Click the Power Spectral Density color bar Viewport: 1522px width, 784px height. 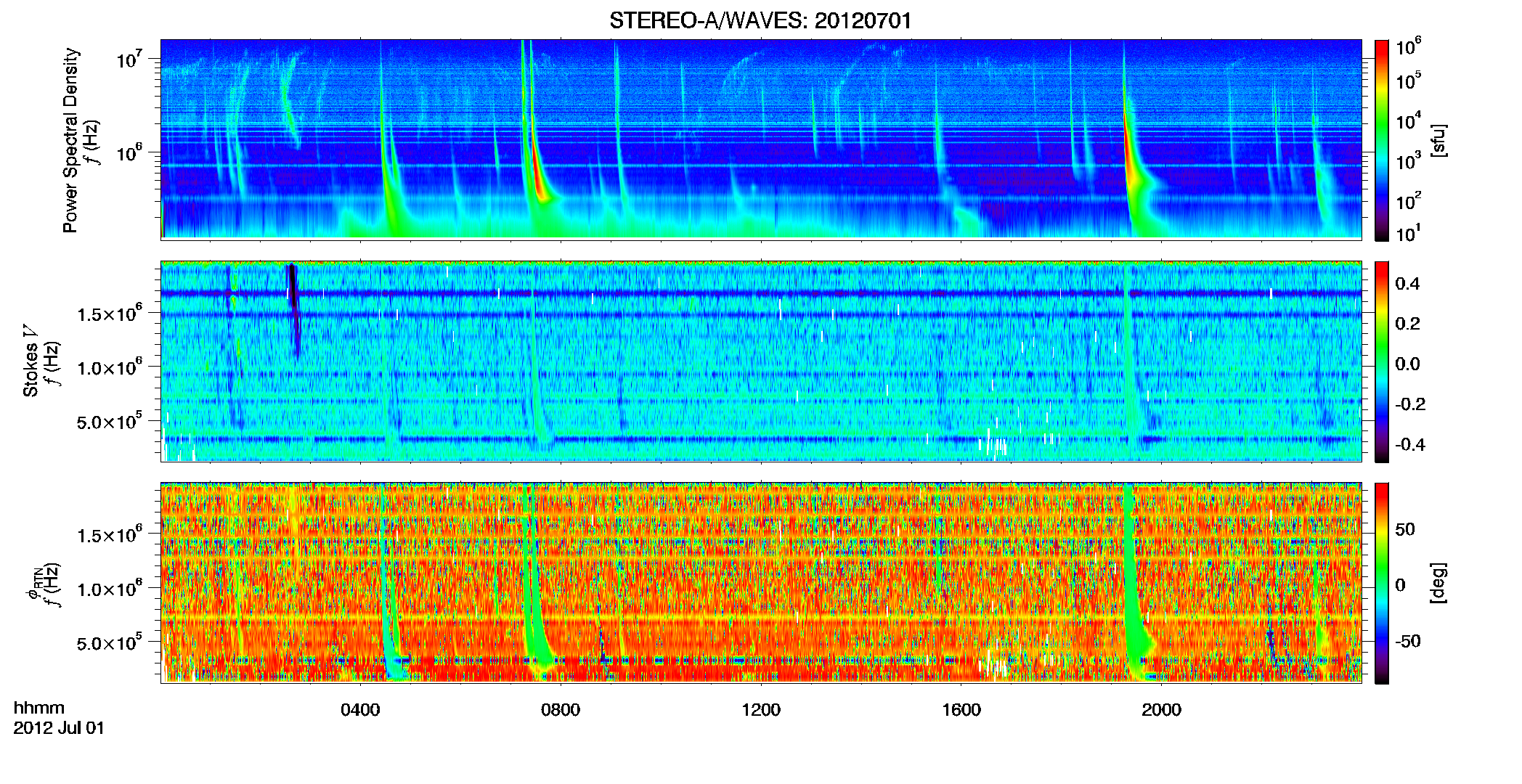pos(1382,140)
